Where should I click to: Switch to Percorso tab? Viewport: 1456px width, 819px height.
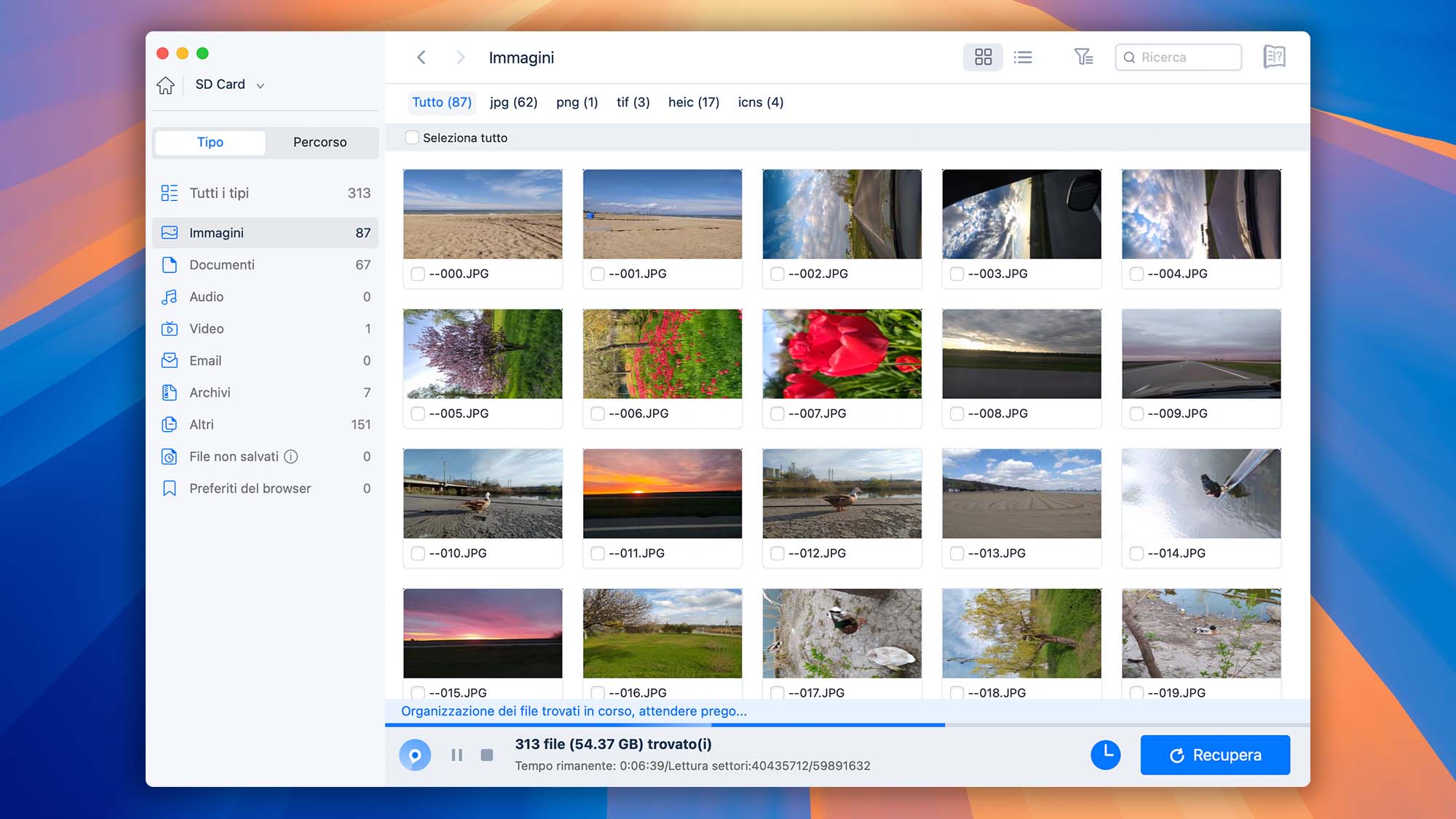pos(320,142)
